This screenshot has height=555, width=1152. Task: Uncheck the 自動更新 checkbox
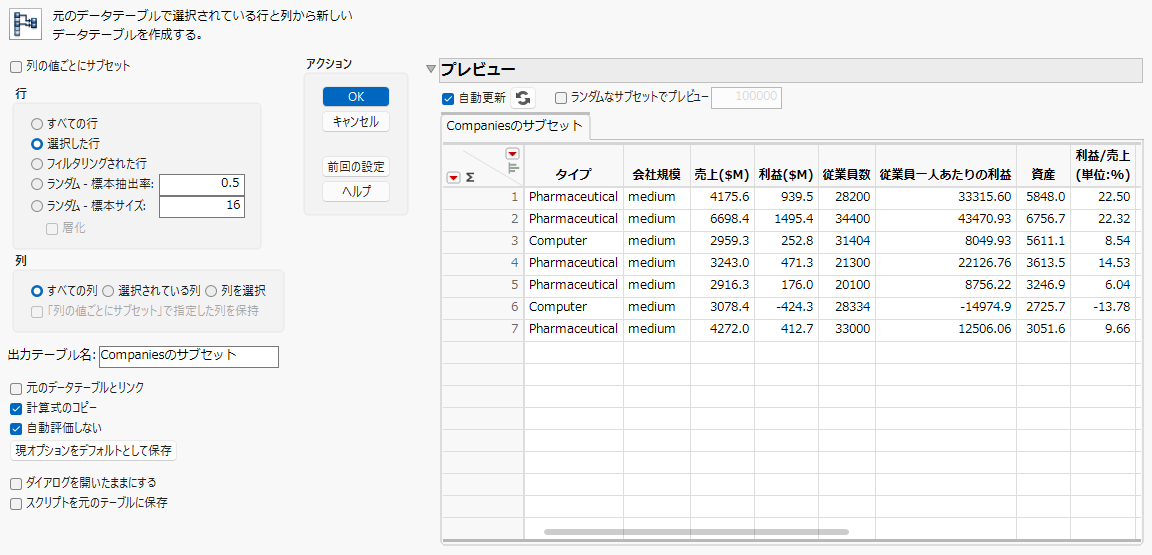[447, 98]
